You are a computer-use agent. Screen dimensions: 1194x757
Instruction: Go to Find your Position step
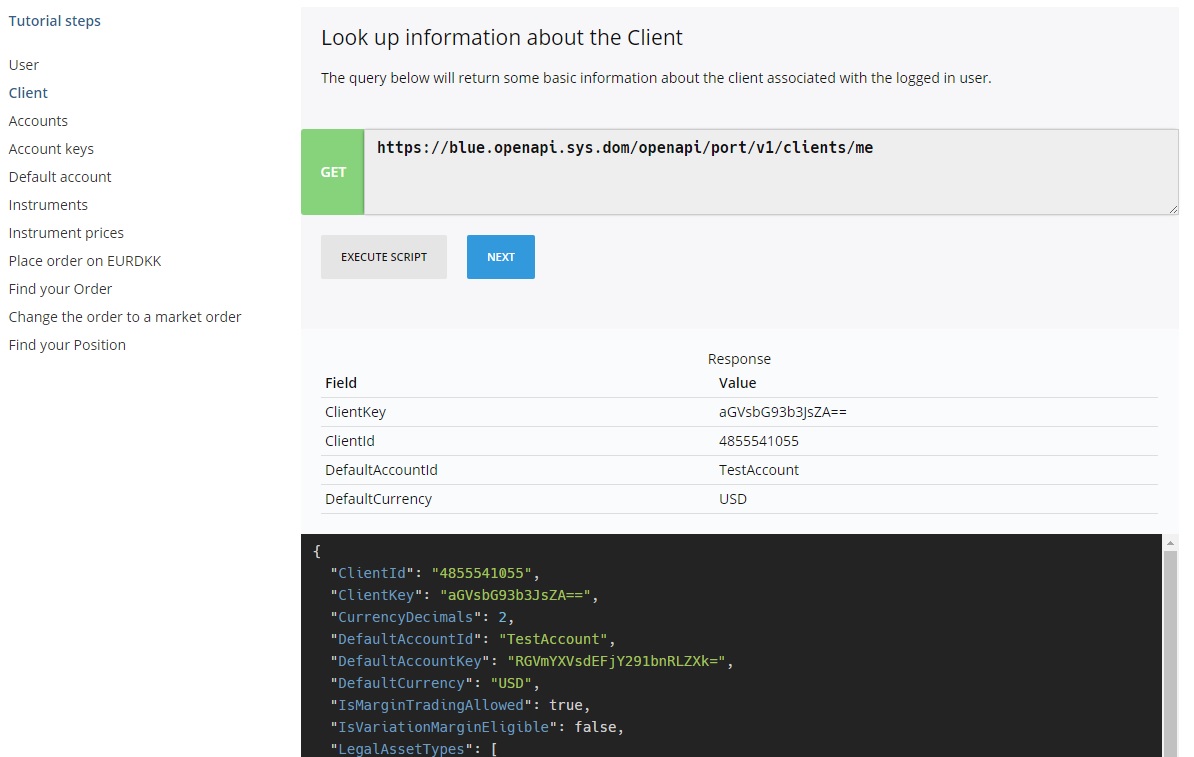click(x=67, y=345)
